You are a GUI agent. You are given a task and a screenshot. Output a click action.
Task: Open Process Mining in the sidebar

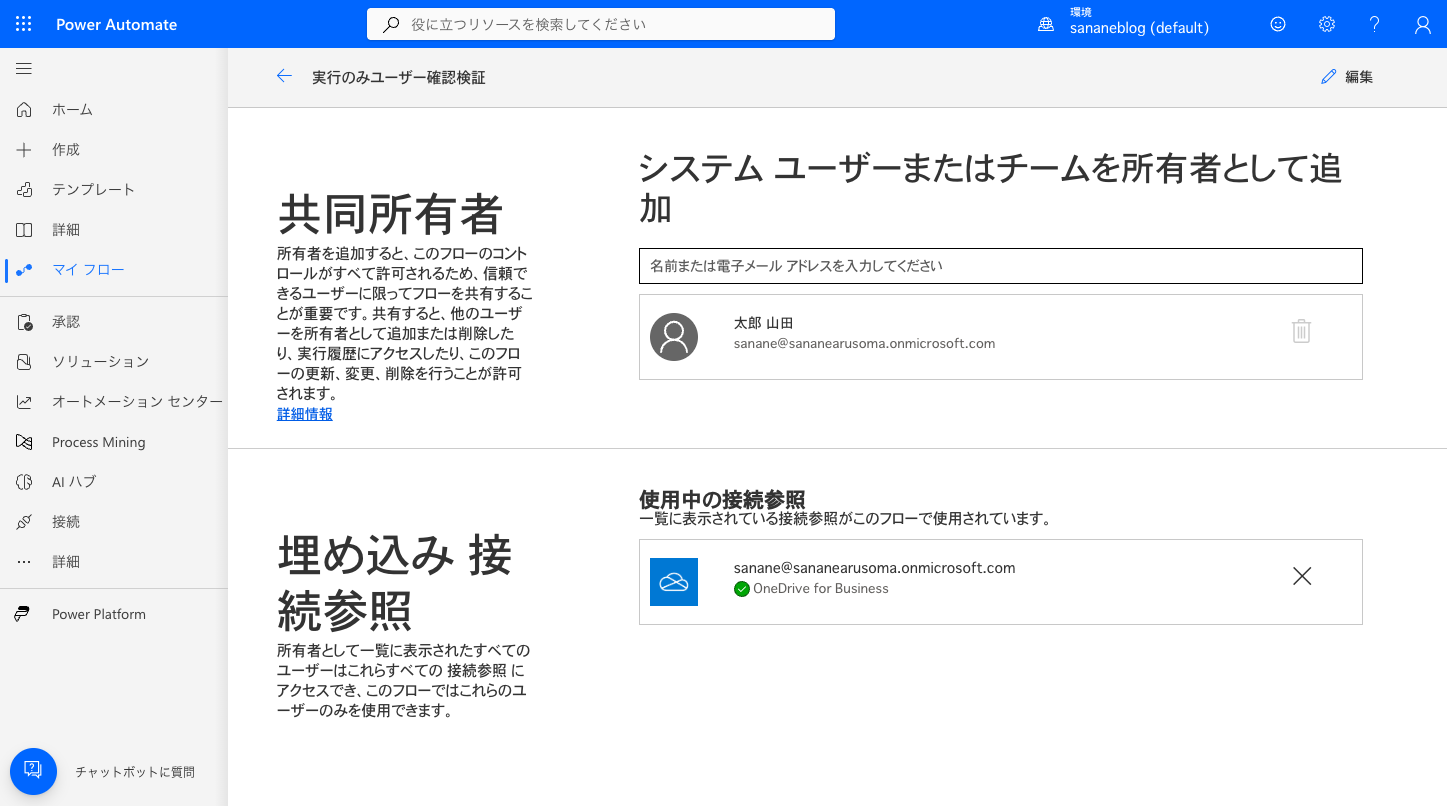[99, 442]
